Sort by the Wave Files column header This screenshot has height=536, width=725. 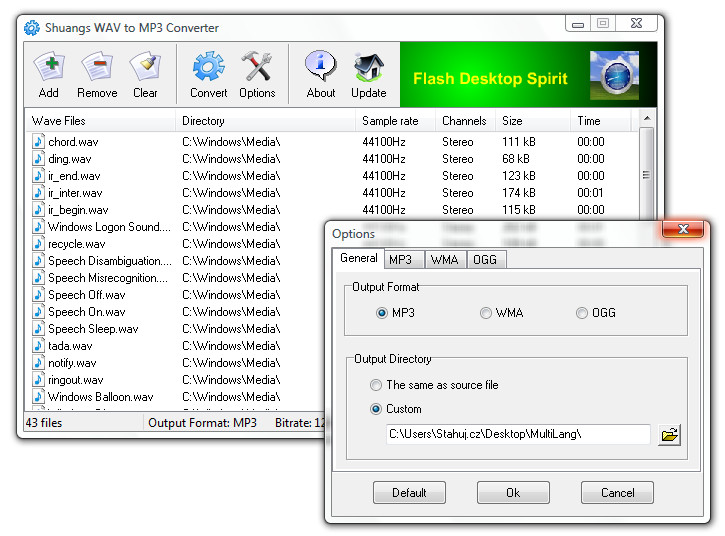100,121
